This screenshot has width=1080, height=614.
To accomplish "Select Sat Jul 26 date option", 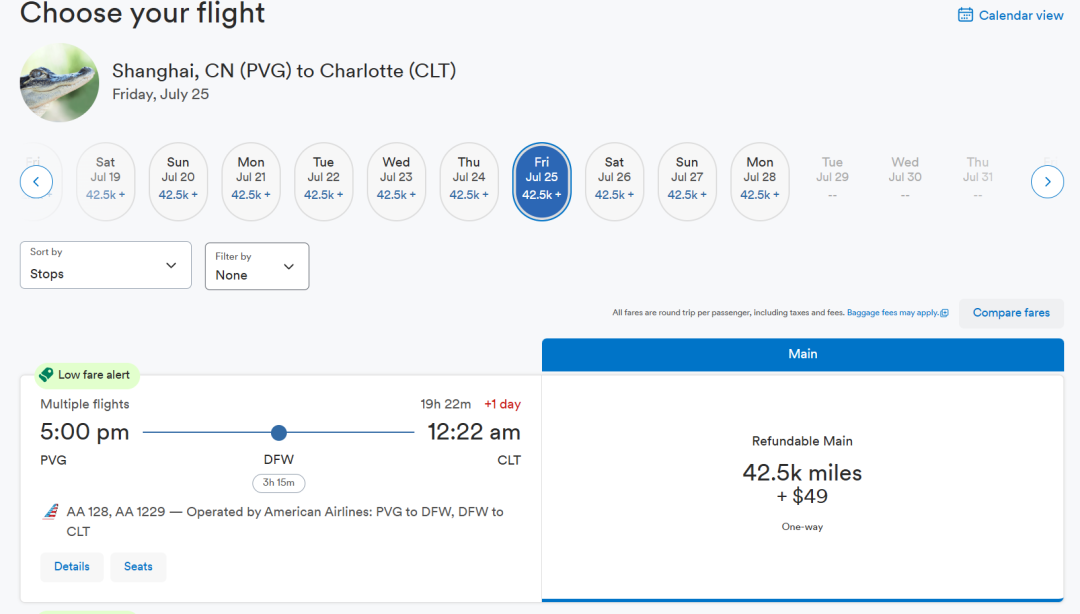I will (x=614, y=181).
